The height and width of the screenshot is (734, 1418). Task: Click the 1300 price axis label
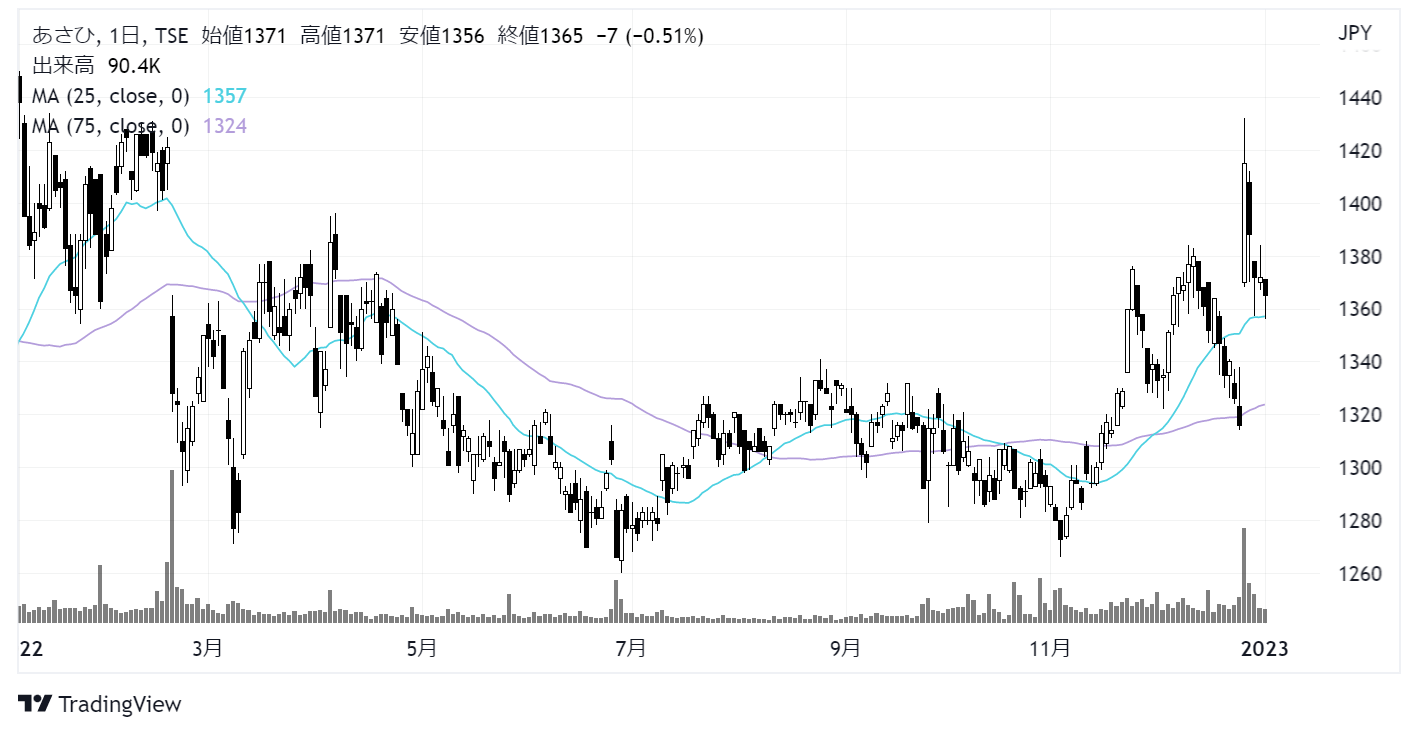click(x=1358, y=468)
